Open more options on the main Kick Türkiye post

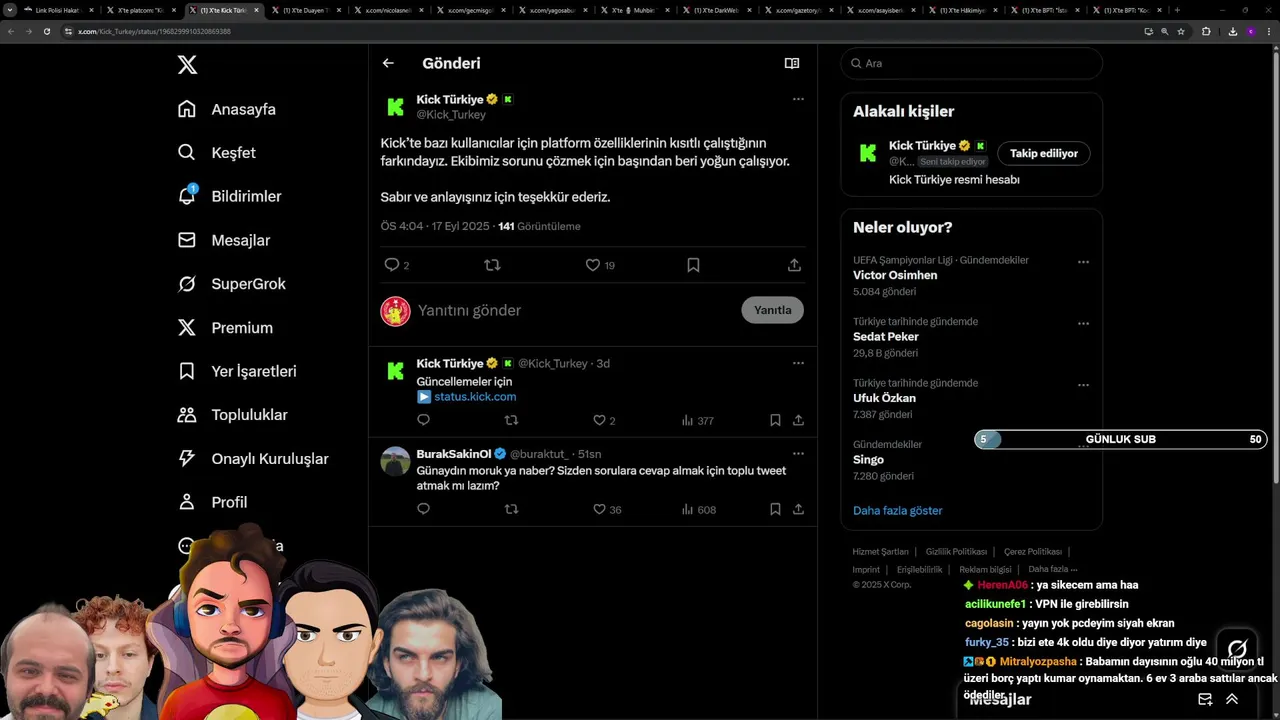click(x=798, y=99)
